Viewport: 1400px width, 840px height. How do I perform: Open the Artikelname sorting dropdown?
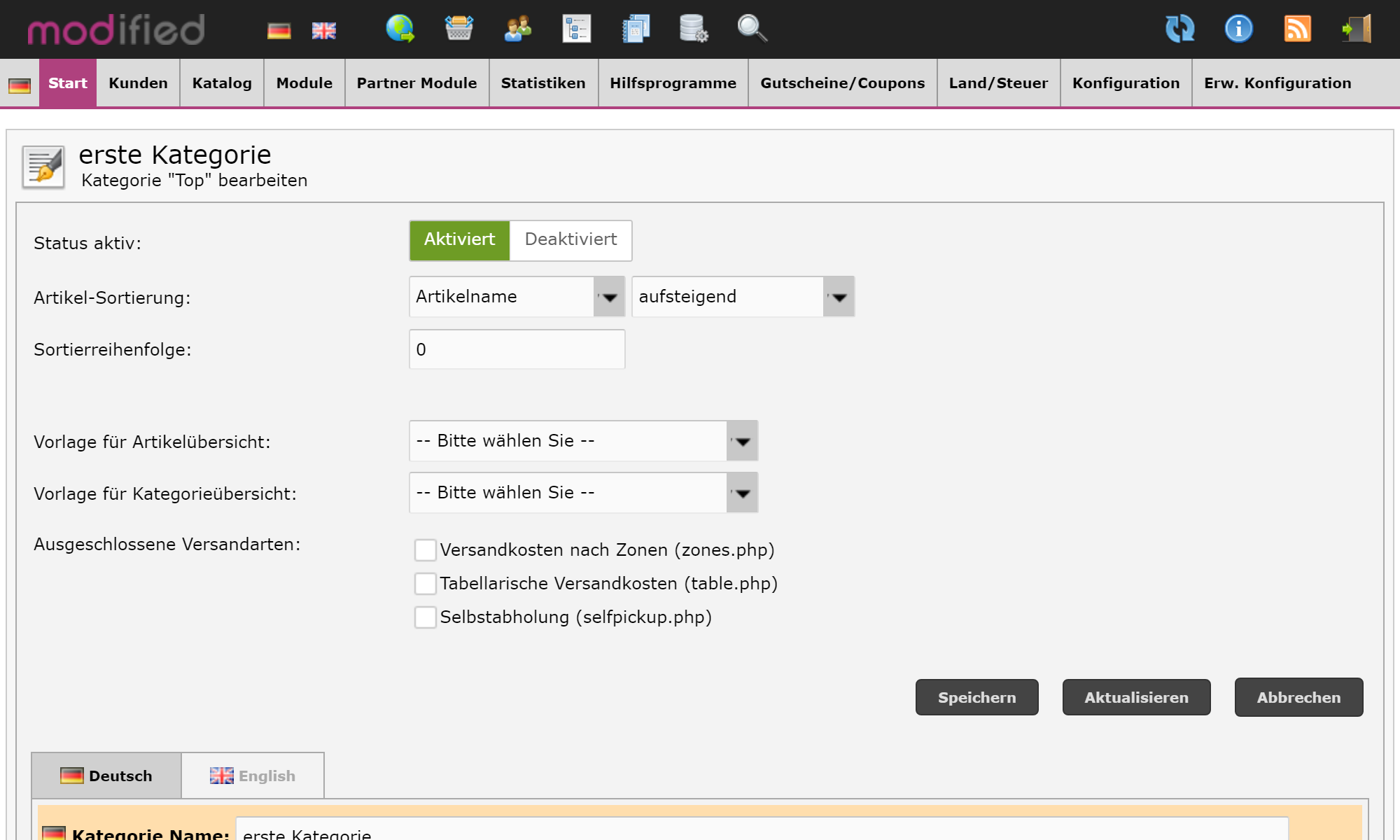(517, 297)
